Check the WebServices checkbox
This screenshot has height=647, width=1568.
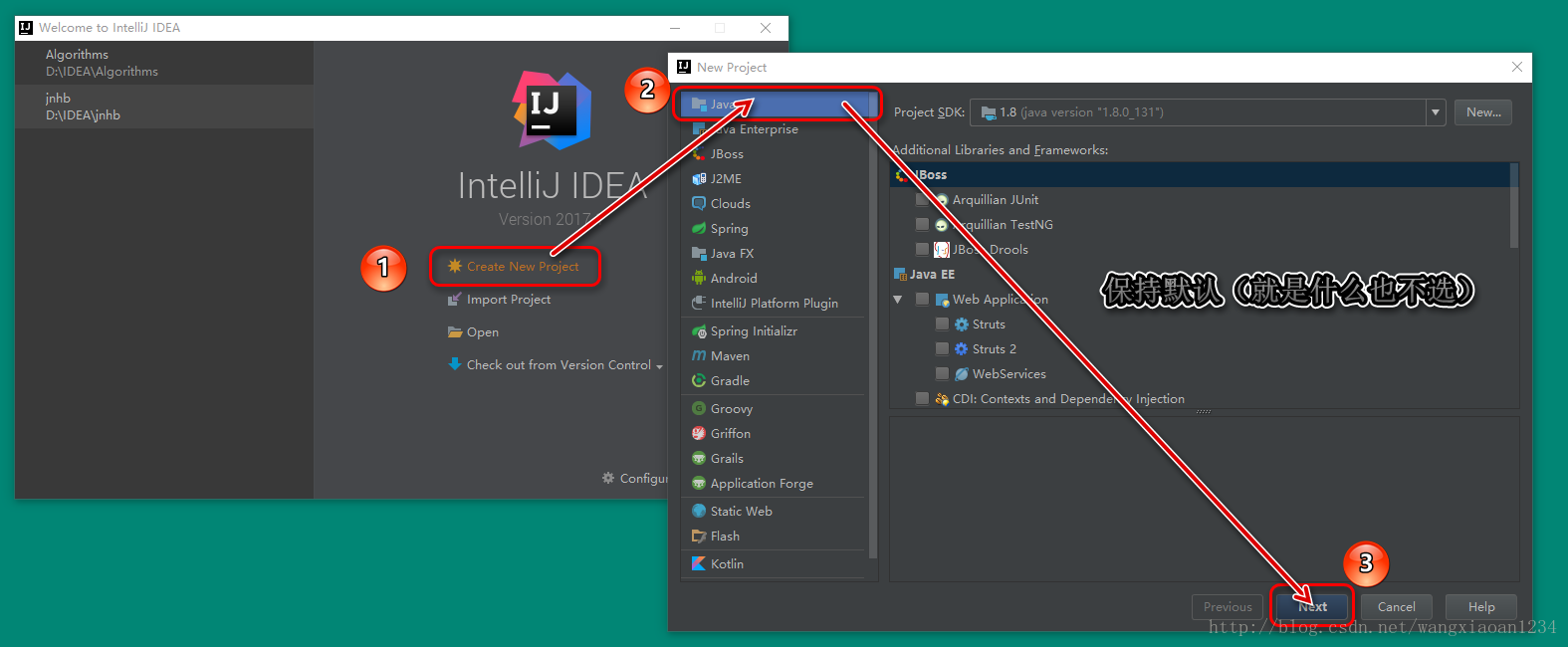pyautogui.click(x=942, y=374)
